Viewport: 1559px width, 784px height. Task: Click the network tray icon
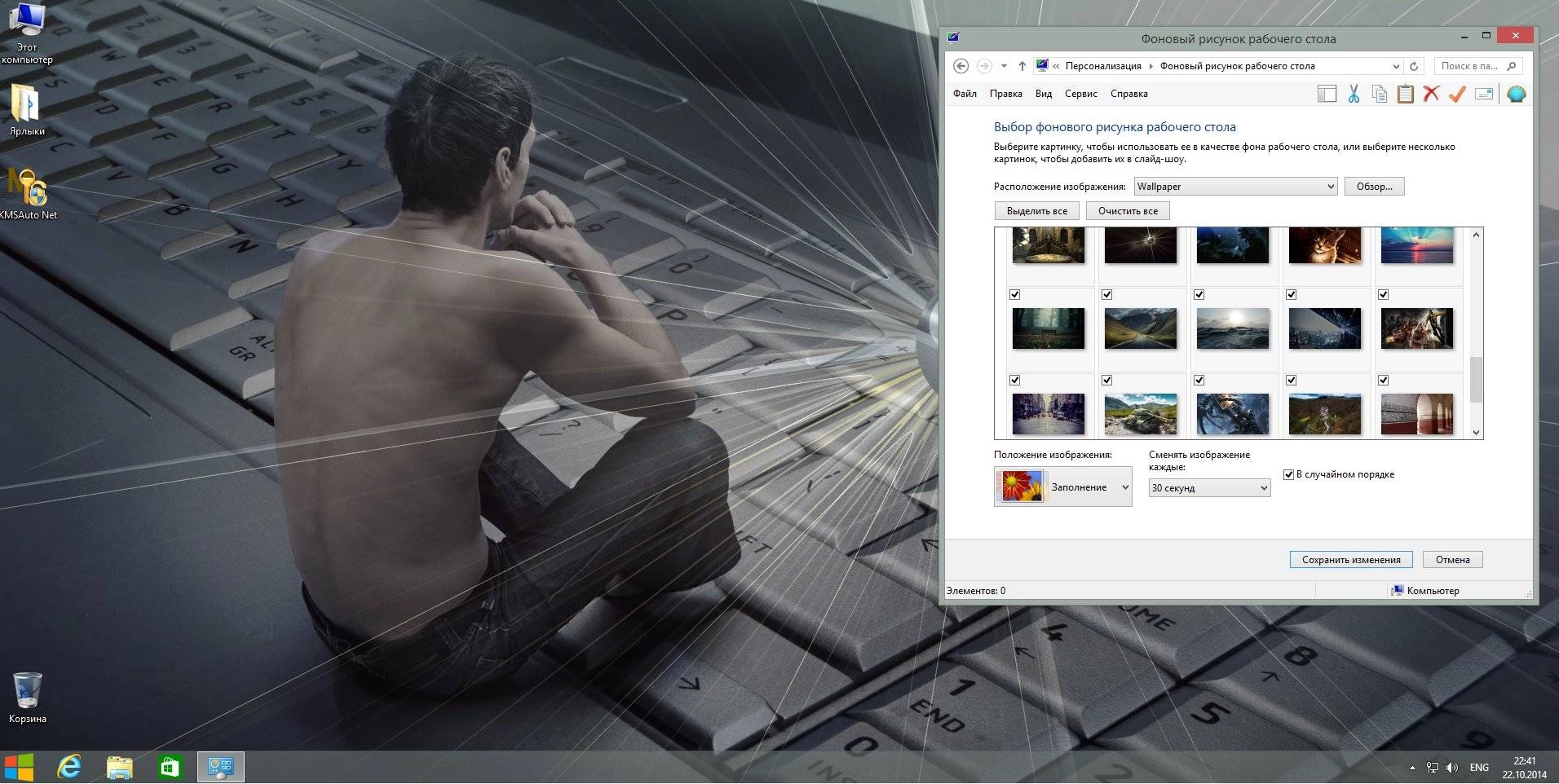click(x=1433, y=768)
